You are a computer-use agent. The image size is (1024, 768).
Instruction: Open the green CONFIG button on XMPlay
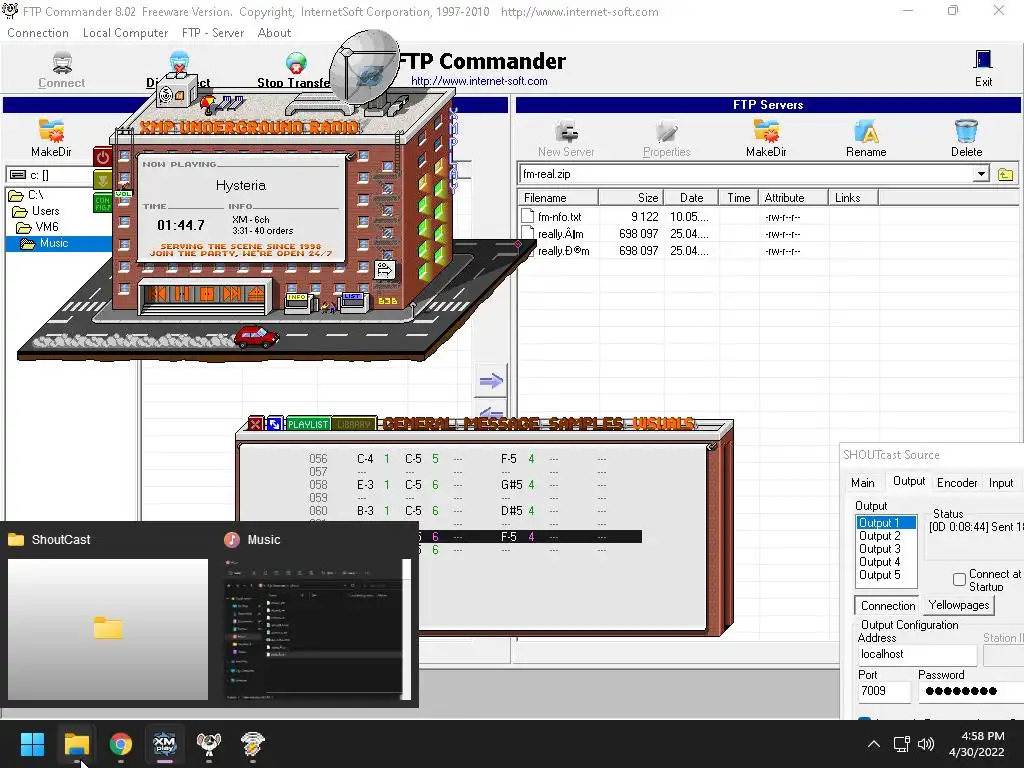point(103,204)
